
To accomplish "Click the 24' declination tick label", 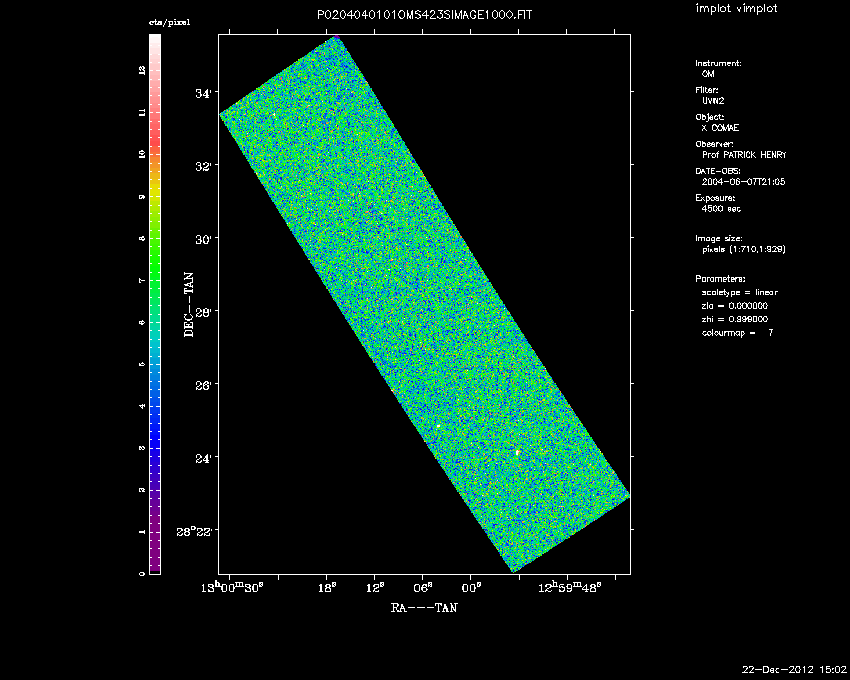I will click(x=203, y=458).
